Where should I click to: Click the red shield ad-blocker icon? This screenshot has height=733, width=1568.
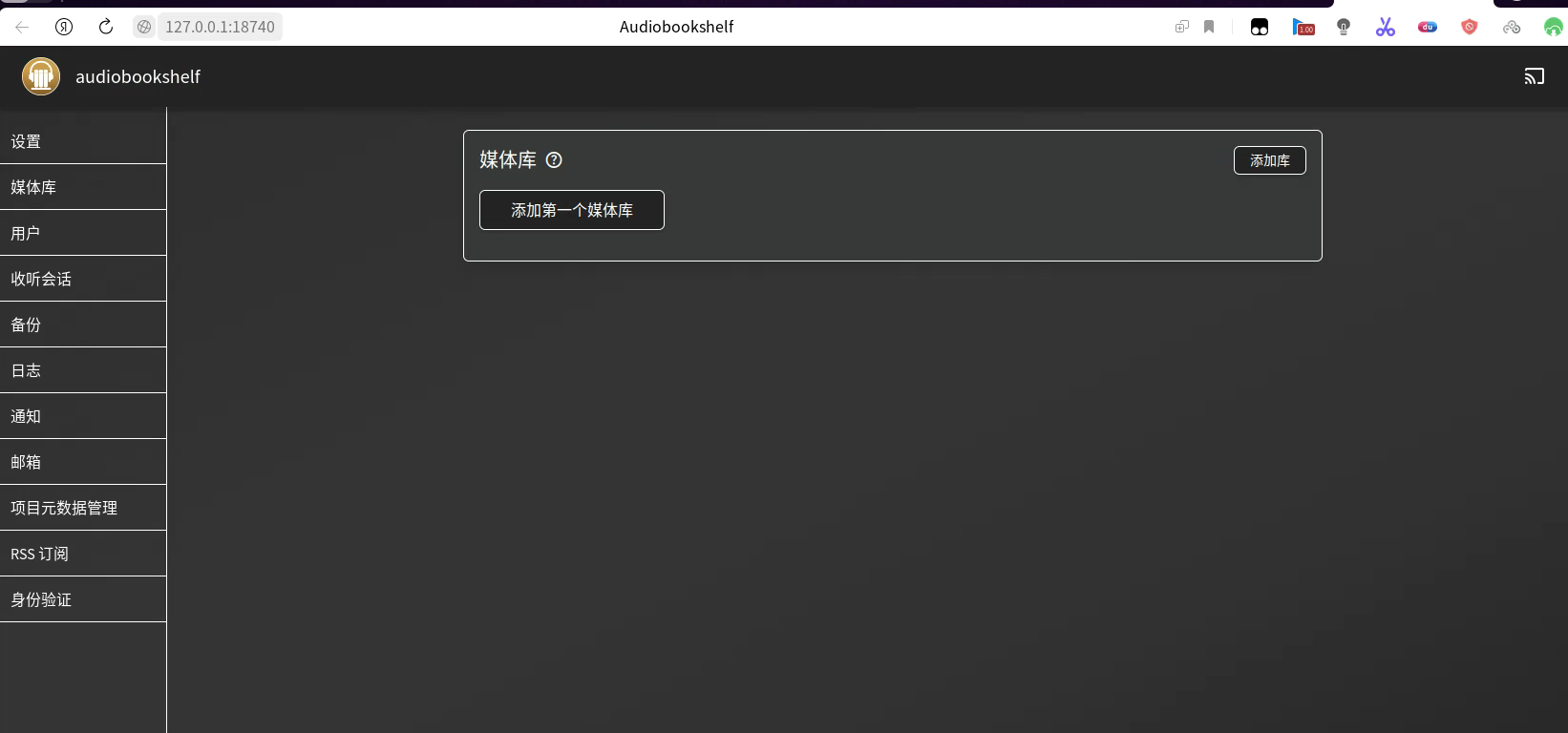tap(1469, 27)
